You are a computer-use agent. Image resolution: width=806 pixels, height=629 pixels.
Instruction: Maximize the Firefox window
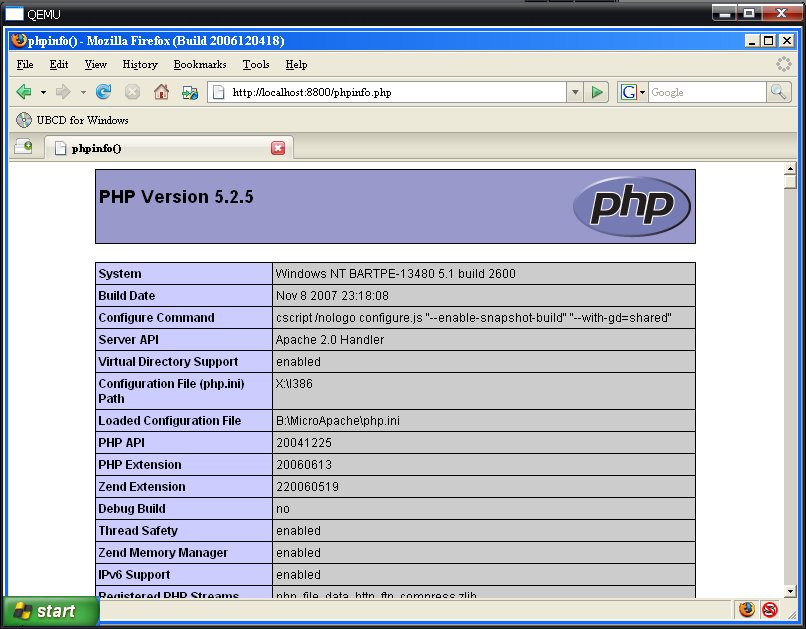pyautogui.click(x=769, y=40)
